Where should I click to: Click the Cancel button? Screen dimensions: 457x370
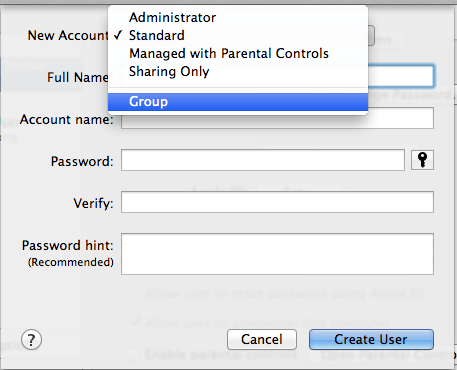[x=262, y=340]
